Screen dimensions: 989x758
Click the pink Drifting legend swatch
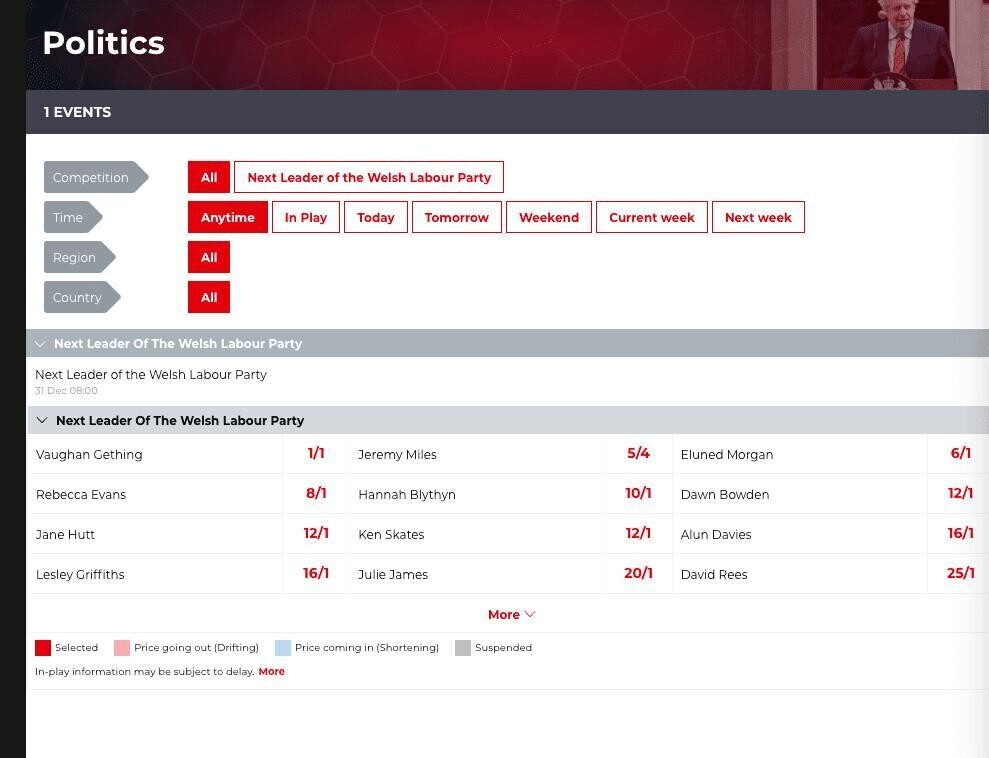(122, 648)
